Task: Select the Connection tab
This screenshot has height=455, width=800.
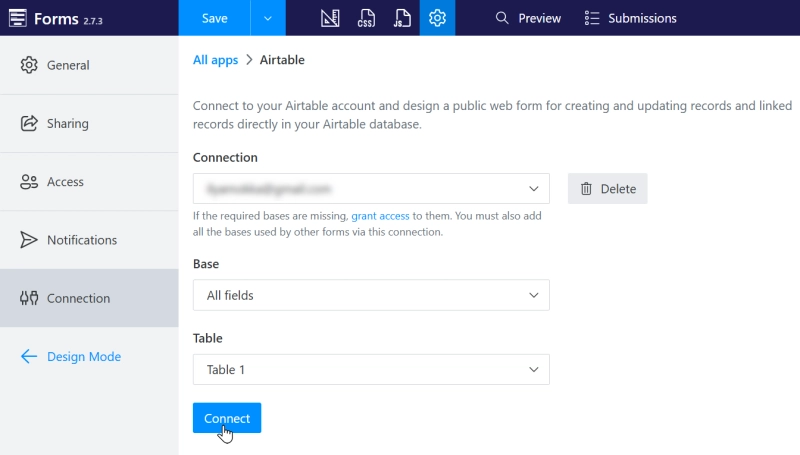Action: [89, 298]
